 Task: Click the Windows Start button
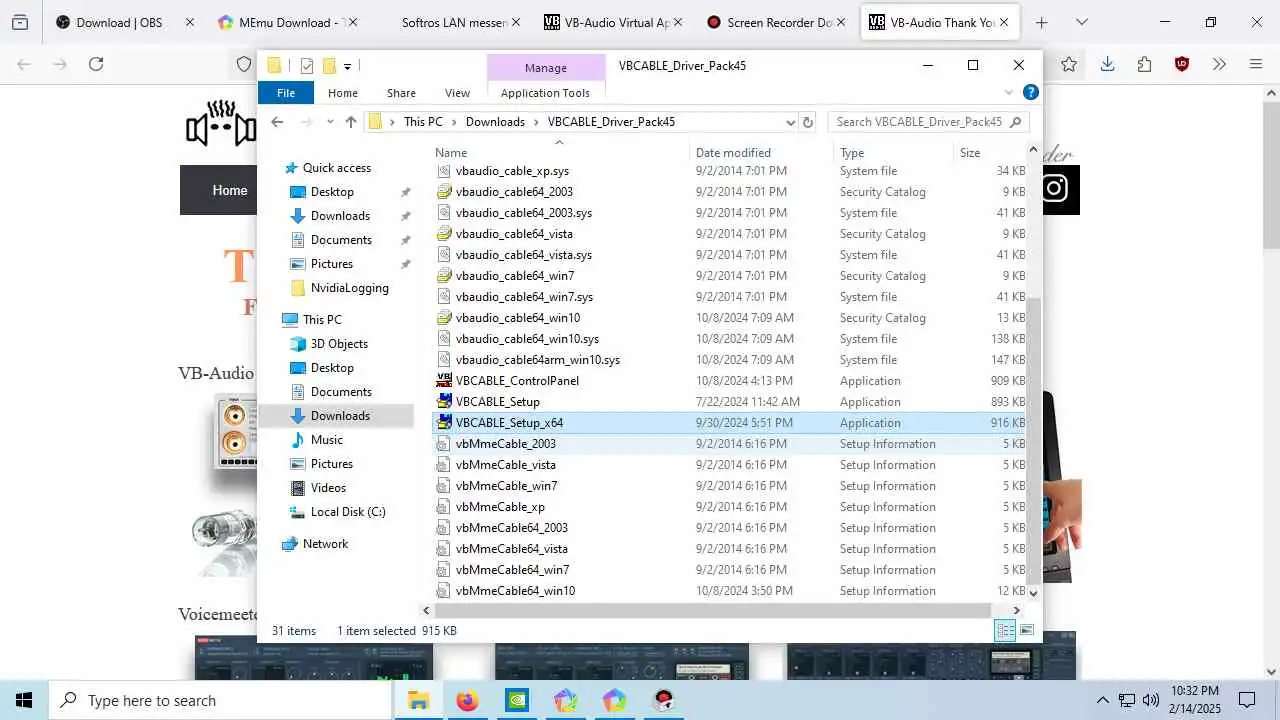(24, 700)
